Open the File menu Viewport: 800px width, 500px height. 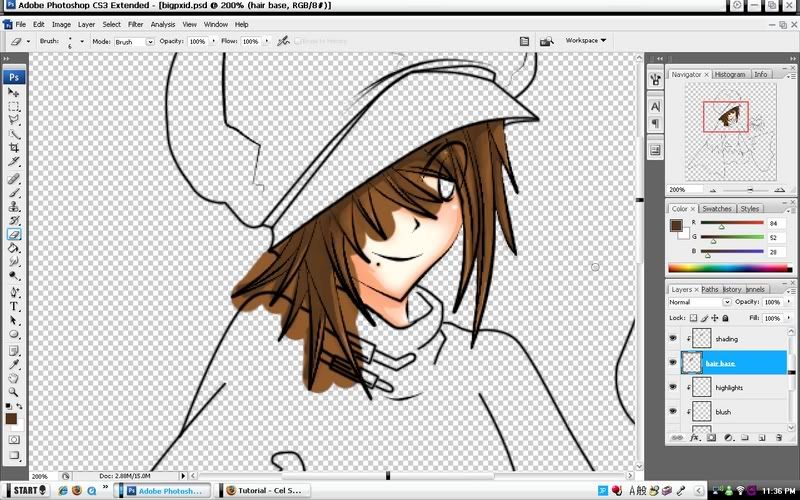[20, 24]
